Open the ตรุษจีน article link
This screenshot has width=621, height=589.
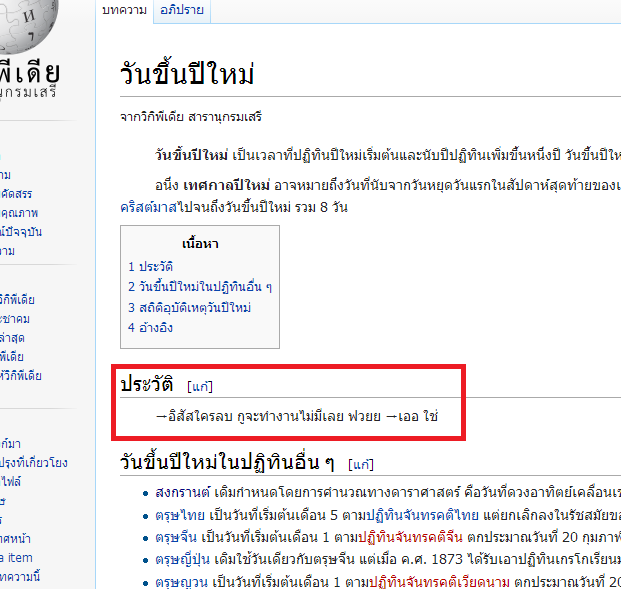coord(176,537)
